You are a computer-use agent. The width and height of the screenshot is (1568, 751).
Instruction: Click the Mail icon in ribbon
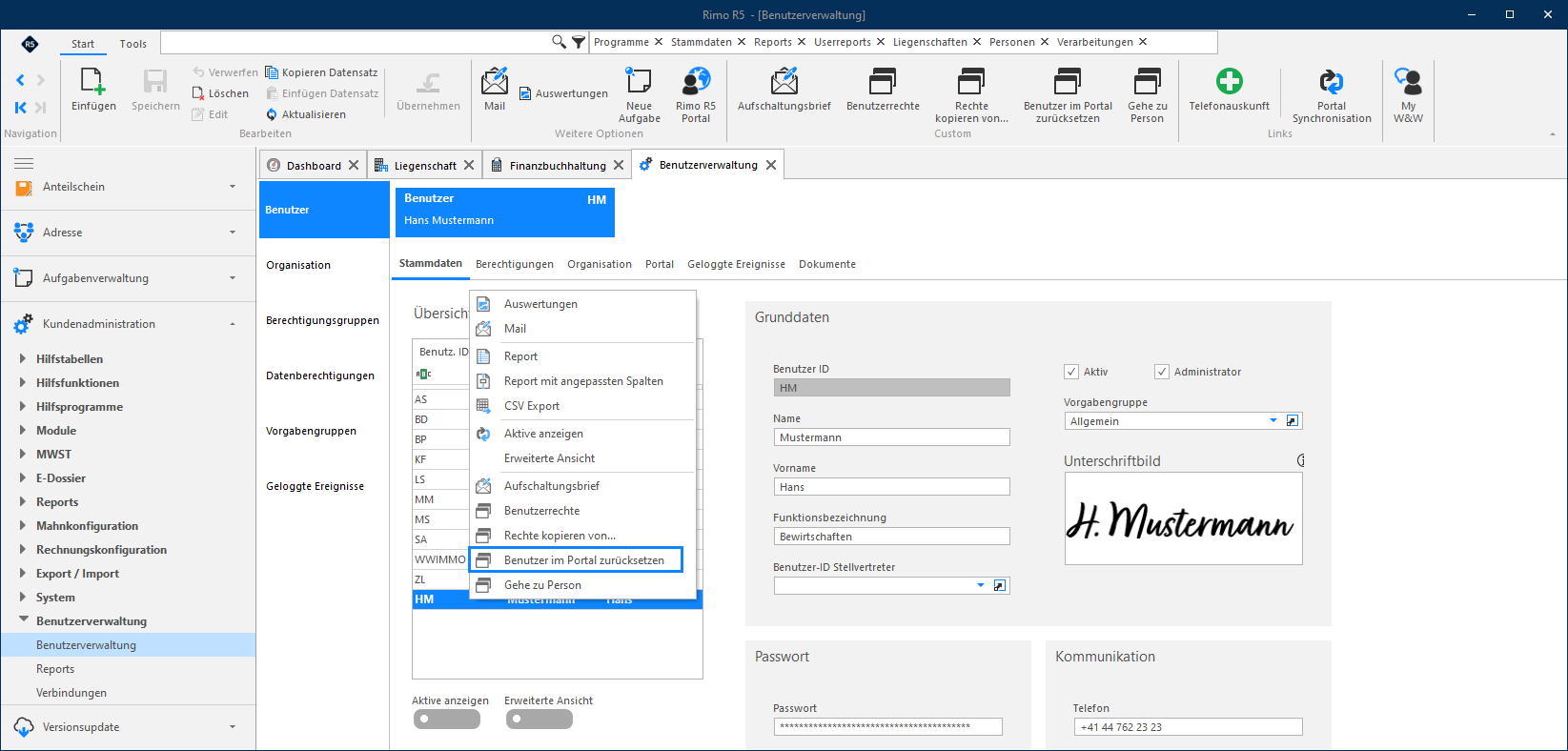pos(495,82)
